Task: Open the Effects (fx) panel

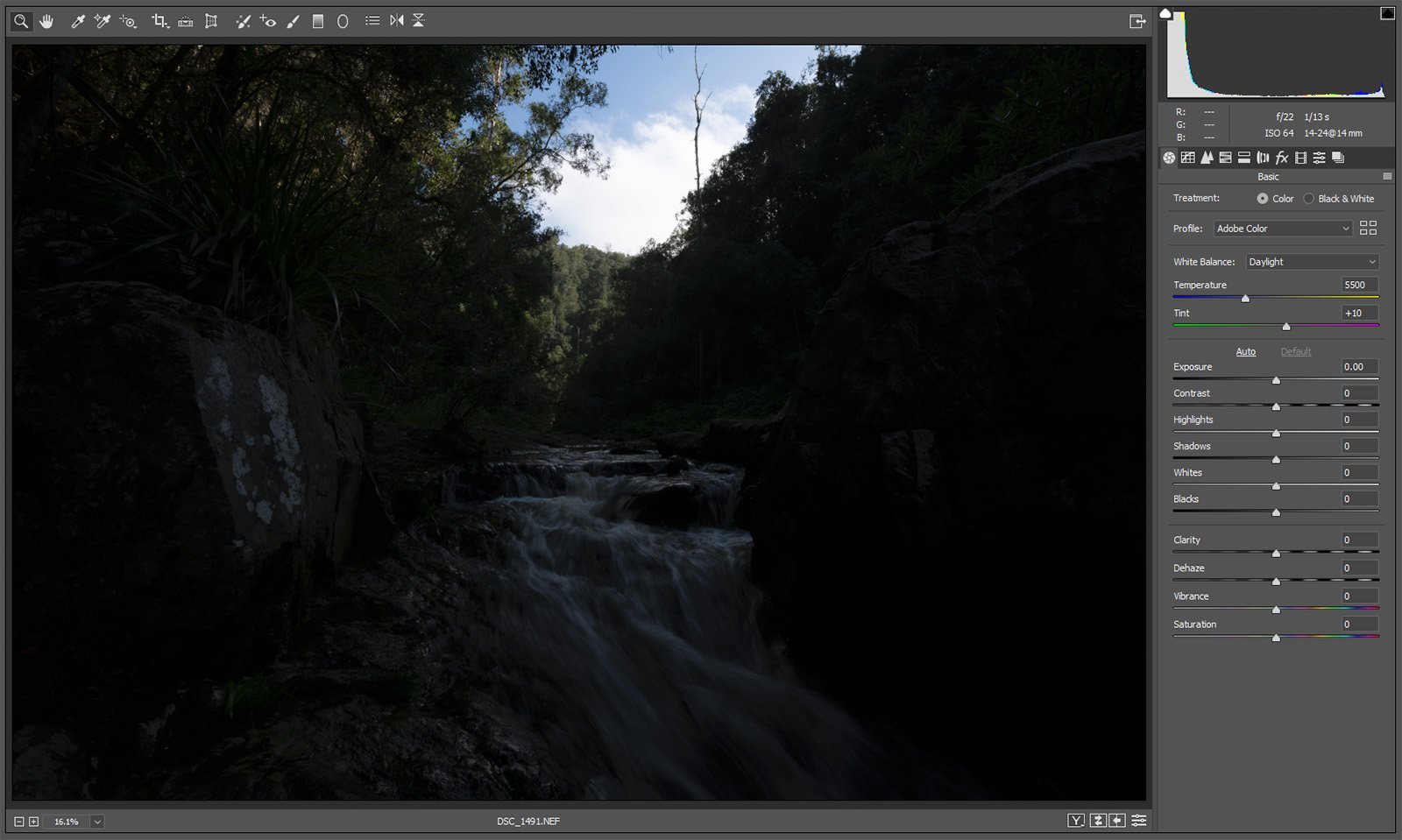Action: pyautogui.click(x=1281, y=159)
